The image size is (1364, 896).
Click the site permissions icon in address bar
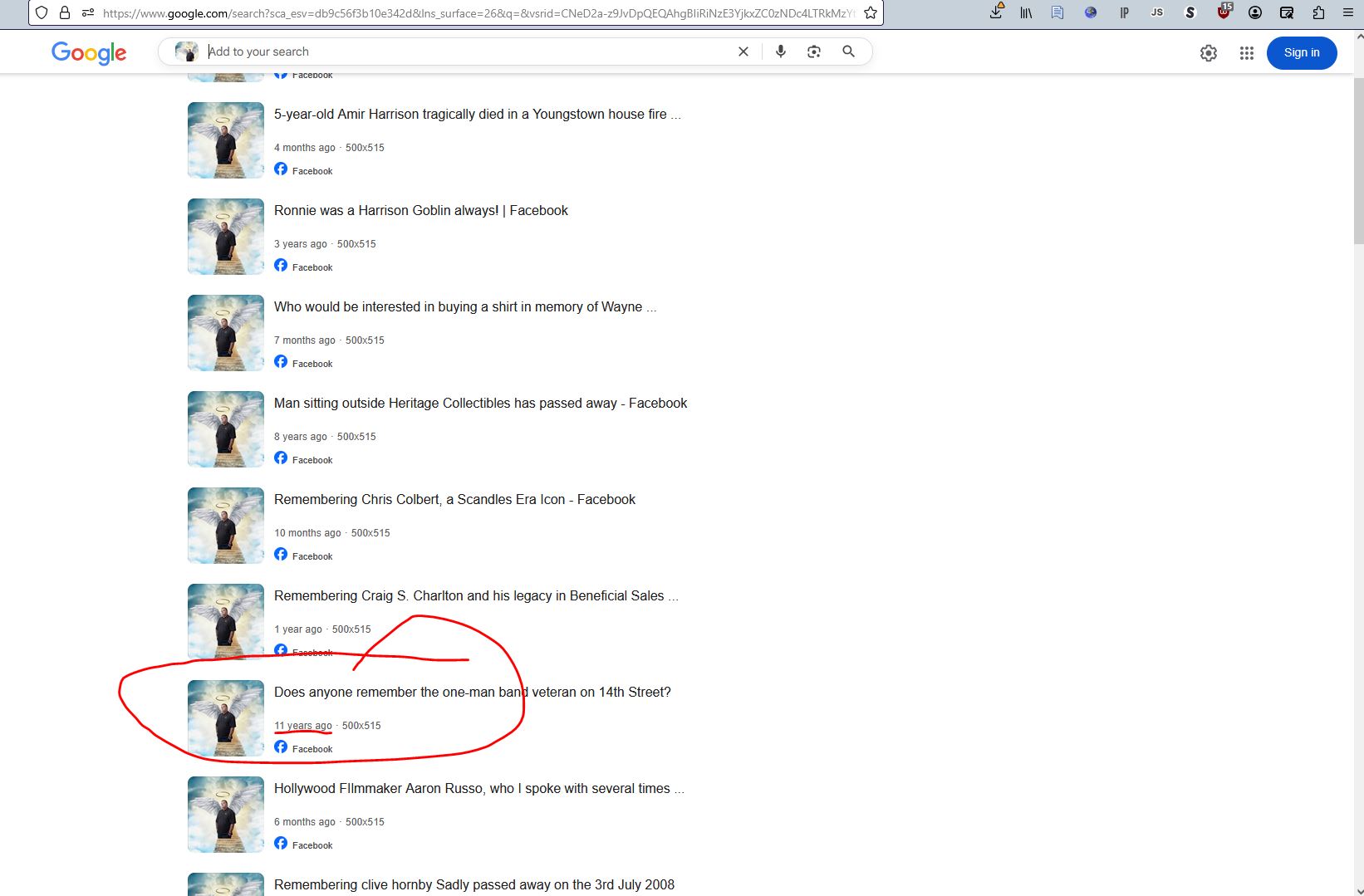point(88,12)
